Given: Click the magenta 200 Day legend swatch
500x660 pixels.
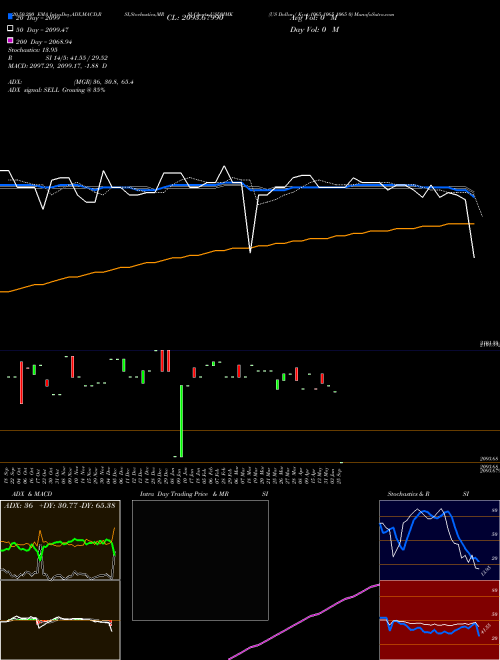Looking at the screenshot, I should click(10, 40).
